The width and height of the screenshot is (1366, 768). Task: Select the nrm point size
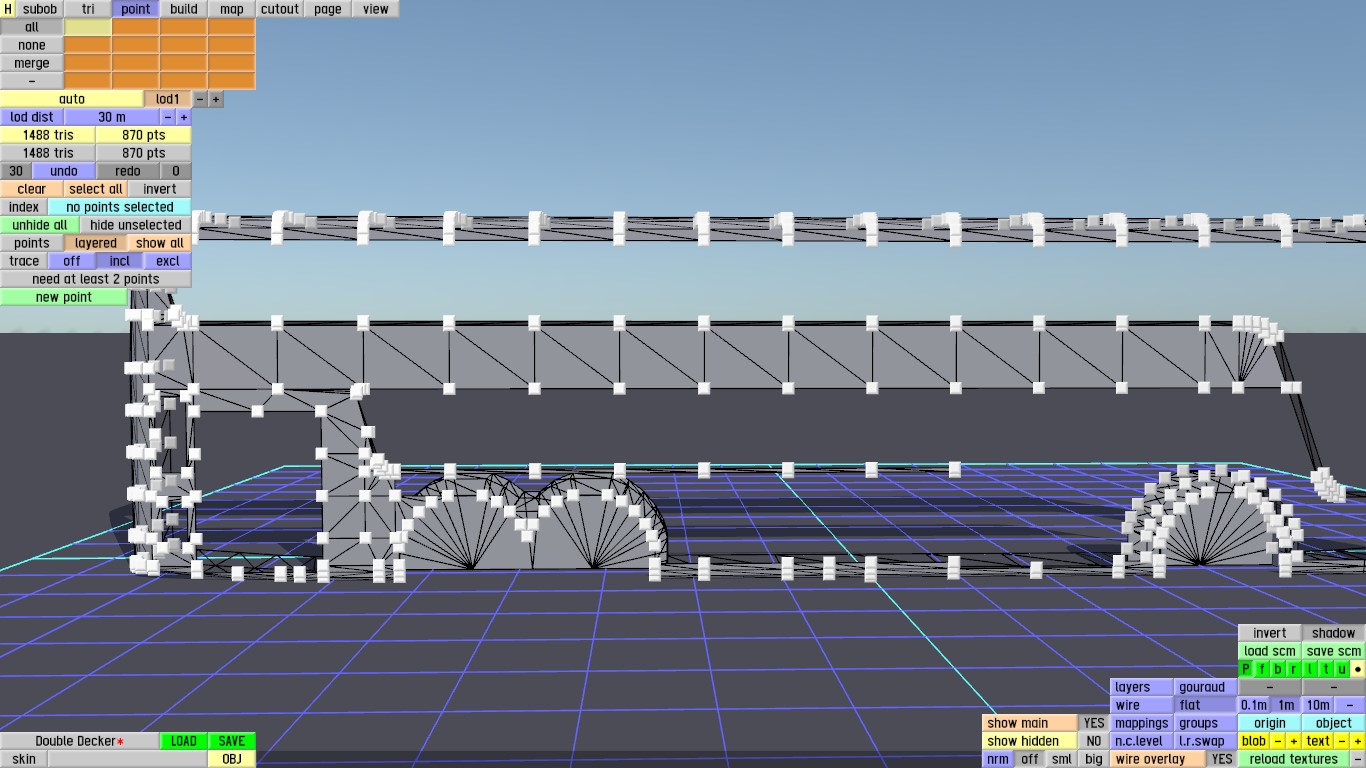pyautogui.click(x=998, y=759)
